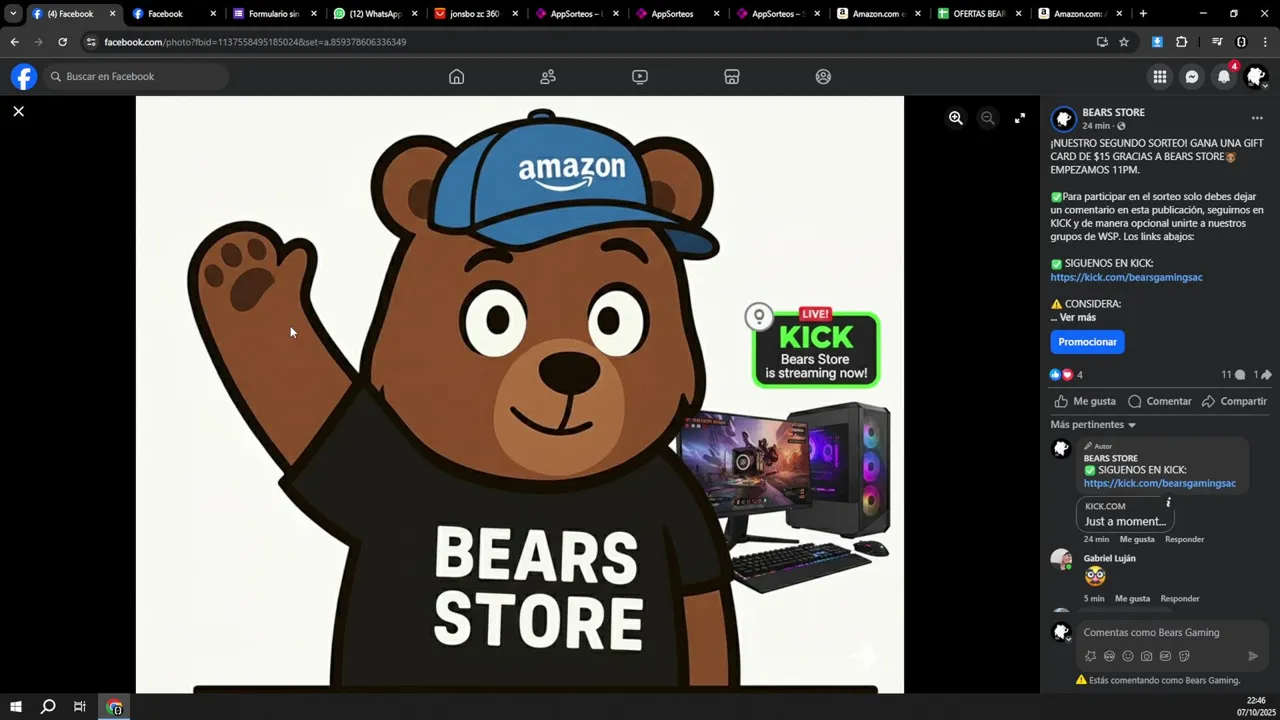Open the tab search dropdown
The image size is (1280, 720).
13,14
